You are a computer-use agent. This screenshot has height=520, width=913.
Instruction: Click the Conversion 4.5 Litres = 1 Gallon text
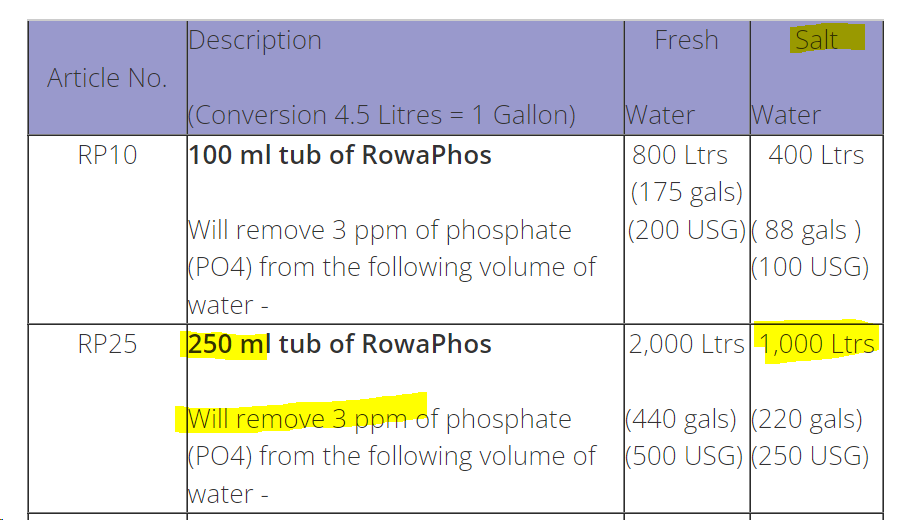382,115
